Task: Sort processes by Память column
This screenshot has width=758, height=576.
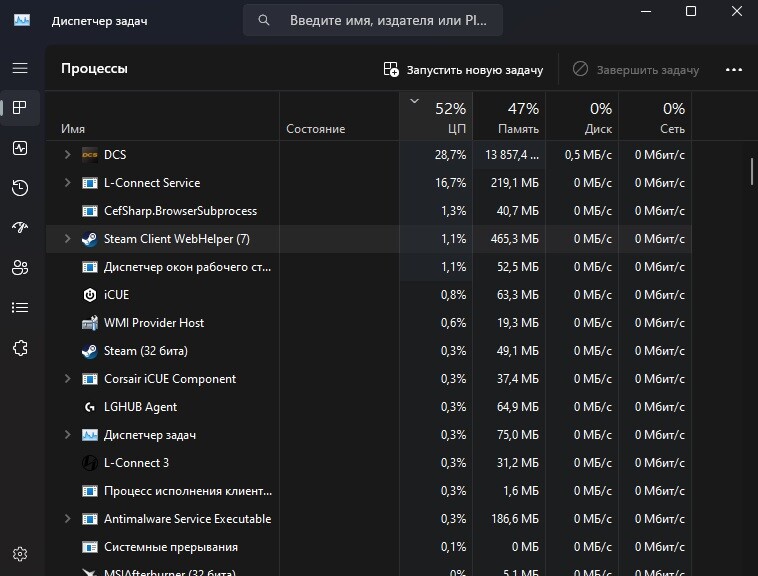Action: [509, 116]
